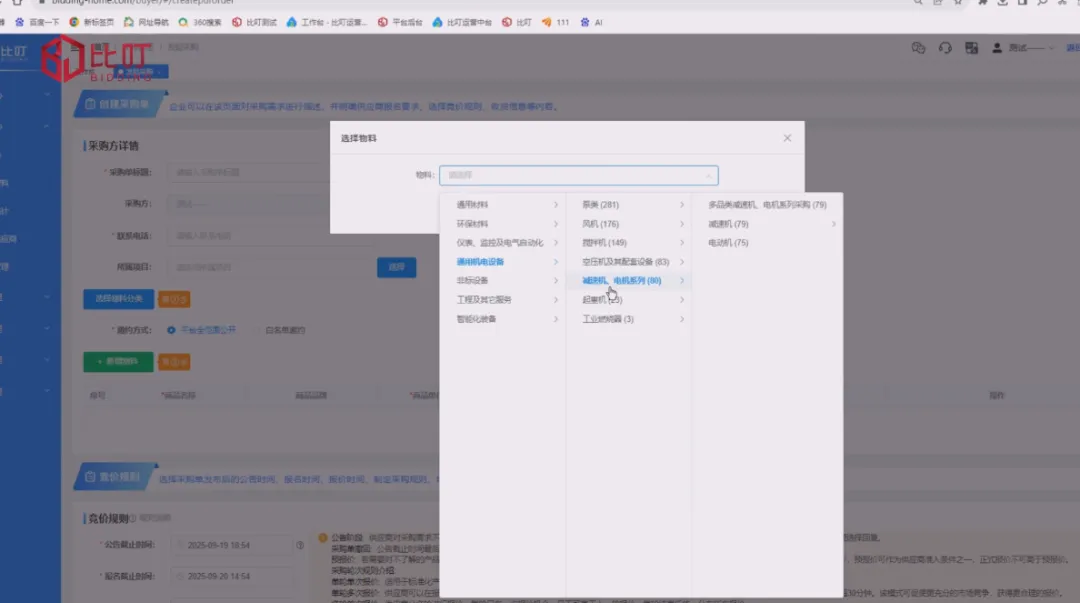Choose 减速机、电机系列 (80) subcategory
This screenshot has width=1080, height=603.
(621, 280)
